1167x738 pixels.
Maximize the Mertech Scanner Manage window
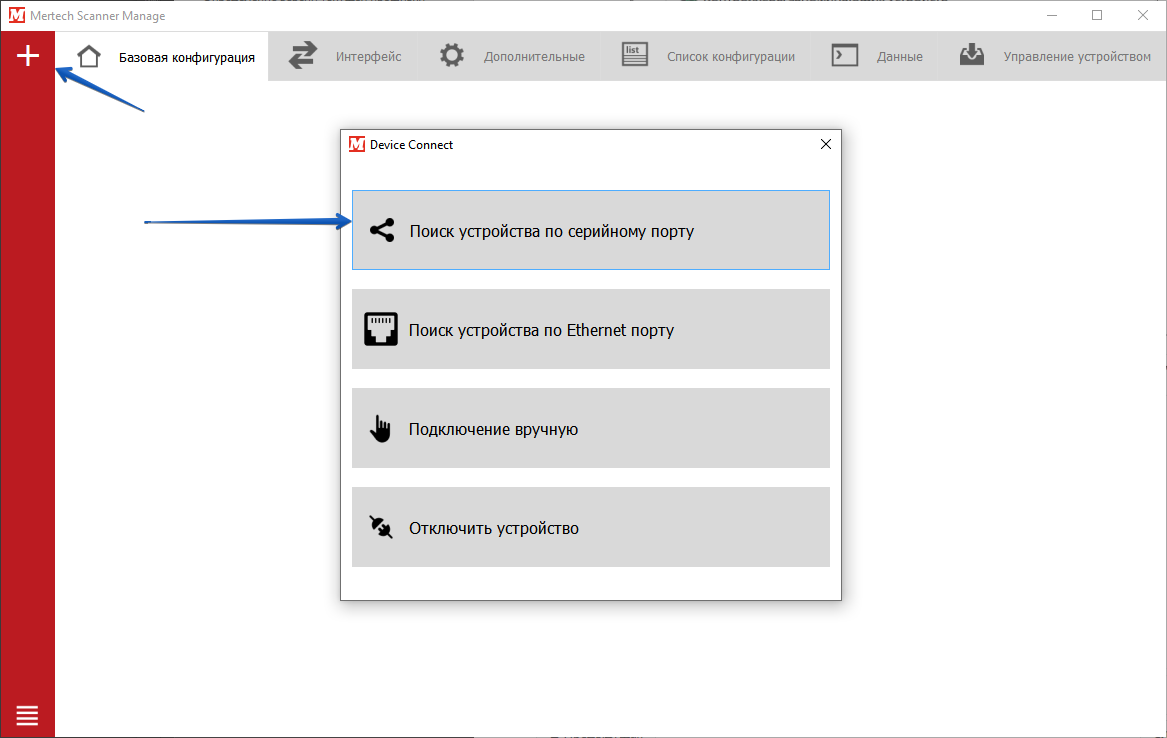point(1097,16)
